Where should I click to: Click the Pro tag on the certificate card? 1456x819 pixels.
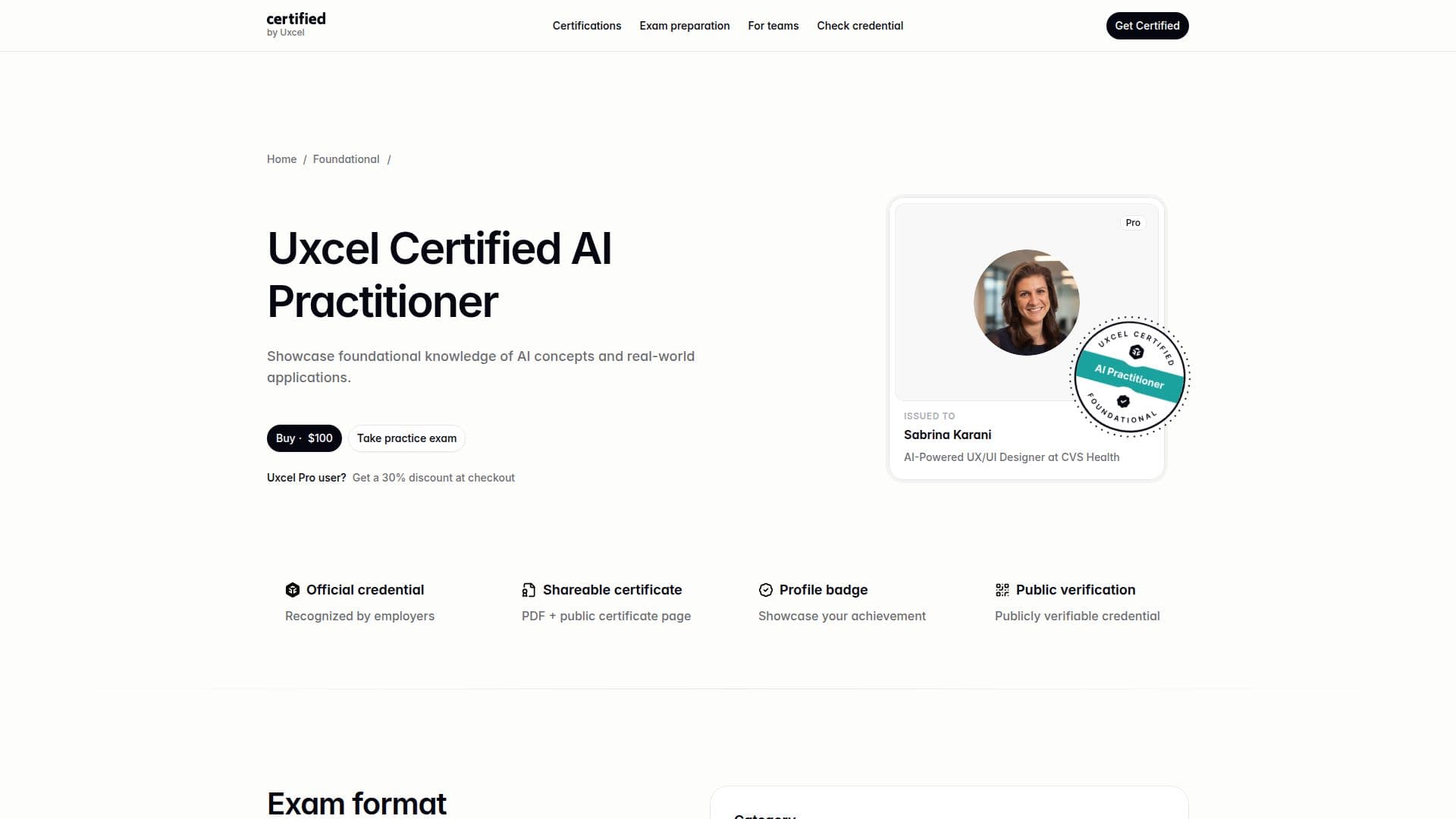click(1133, 223)
